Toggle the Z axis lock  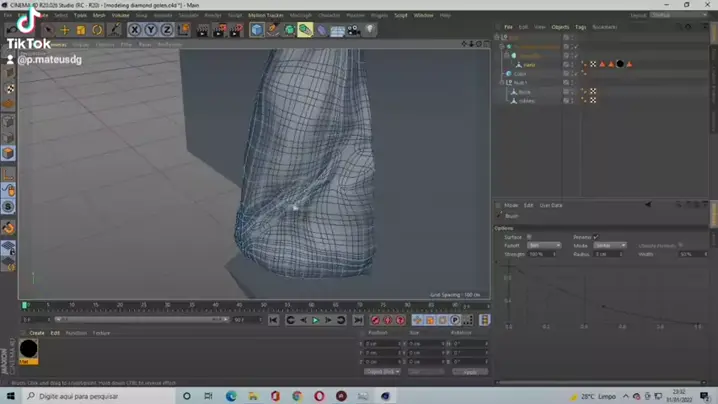coord(166,30)
